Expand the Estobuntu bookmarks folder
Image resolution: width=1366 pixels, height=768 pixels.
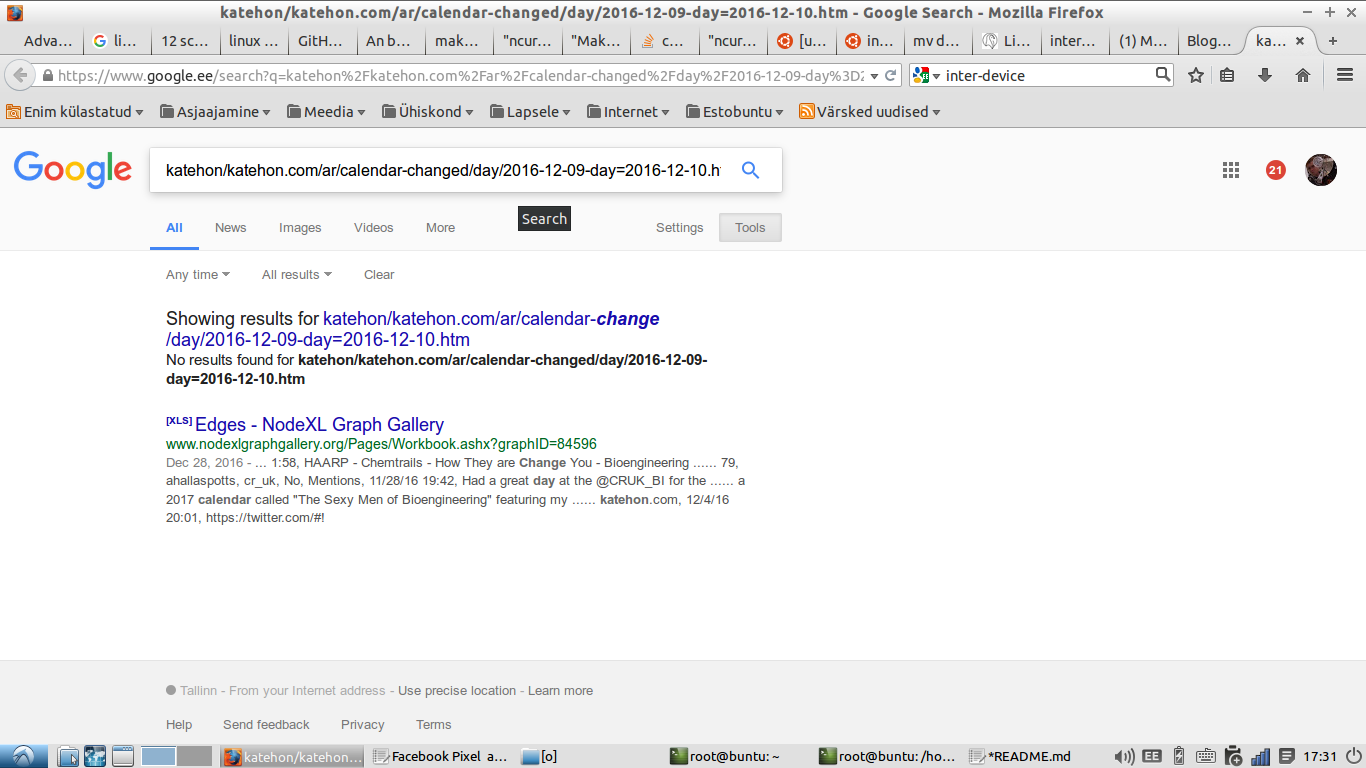tap(735, 112)
